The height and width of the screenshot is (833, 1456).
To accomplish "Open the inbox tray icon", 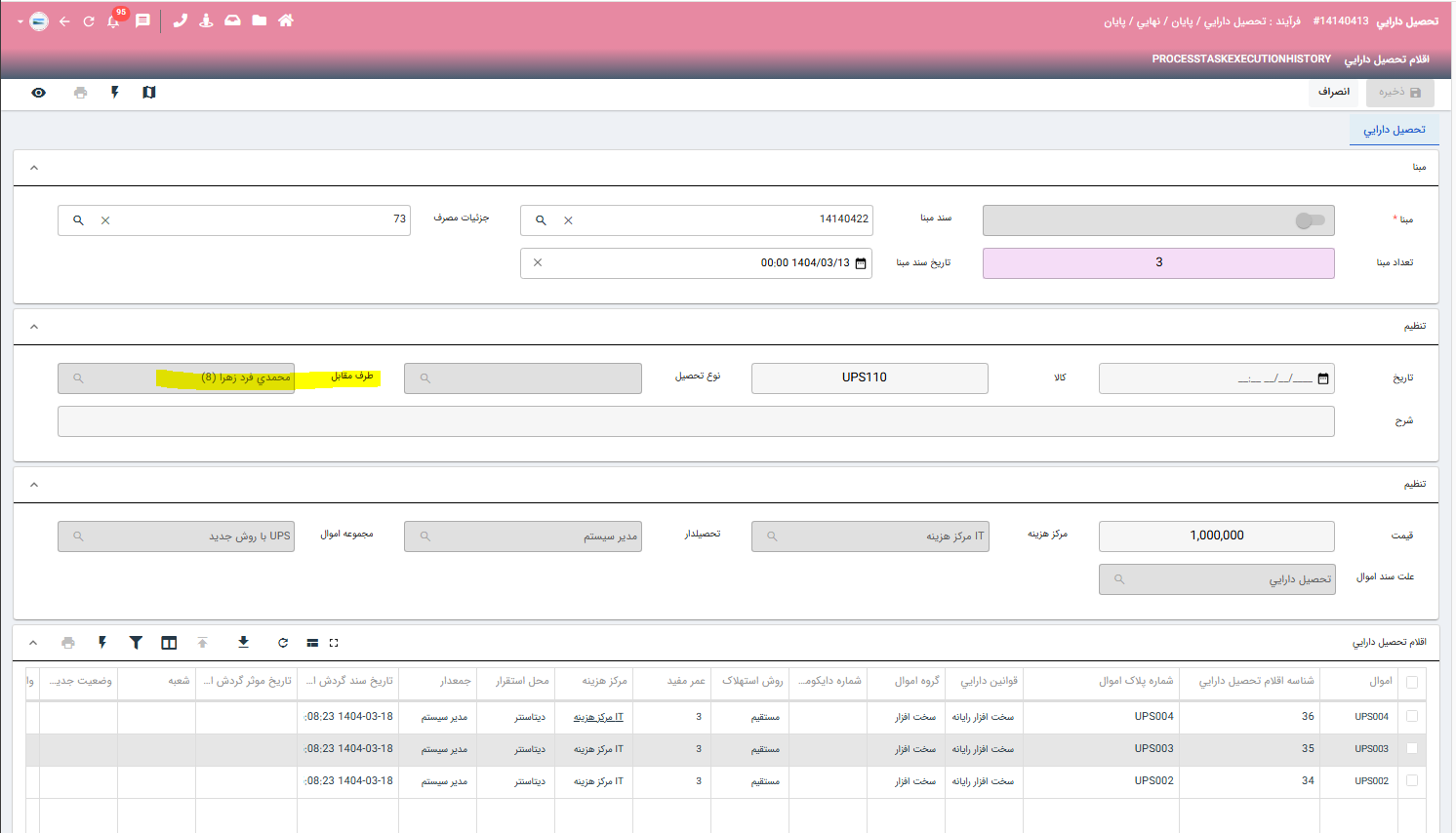I will point(232,20).
